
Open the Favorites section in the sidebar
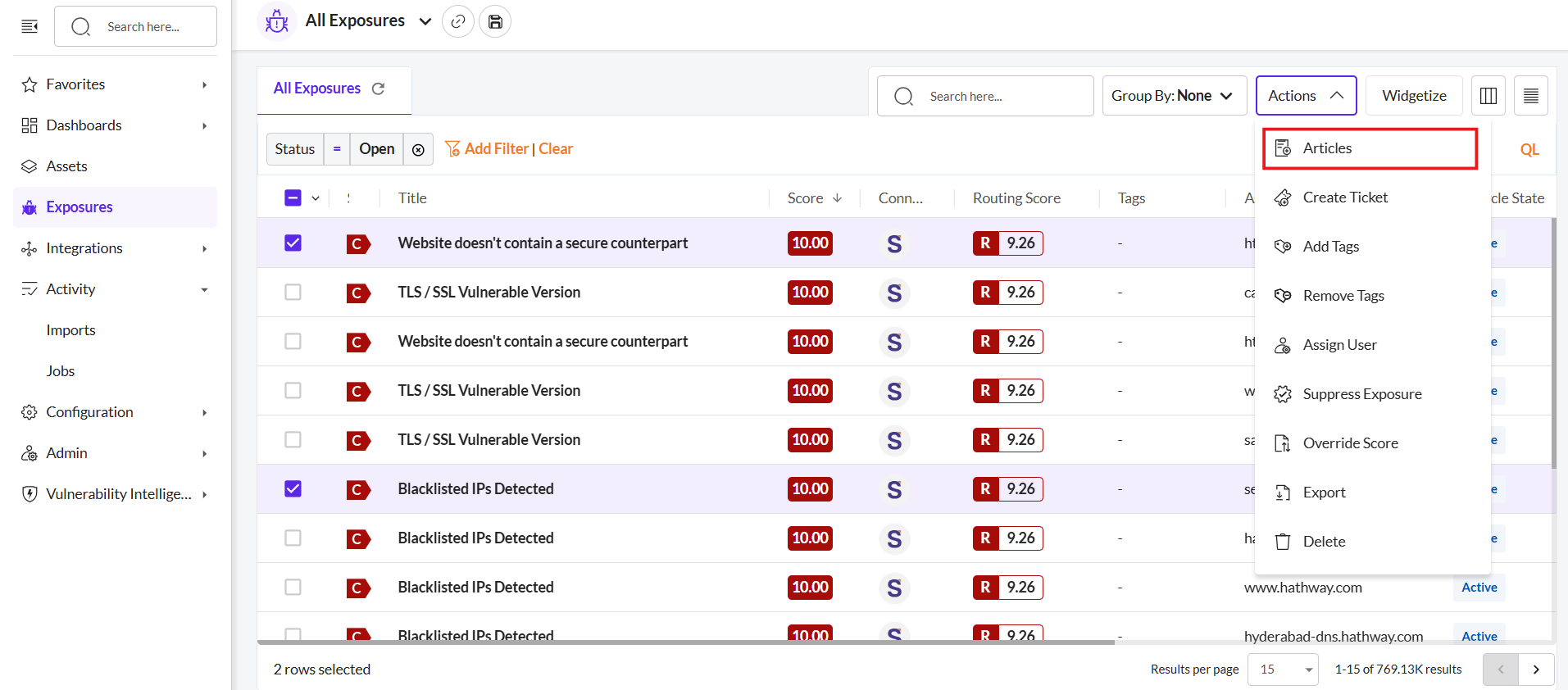tap(115, 84)
